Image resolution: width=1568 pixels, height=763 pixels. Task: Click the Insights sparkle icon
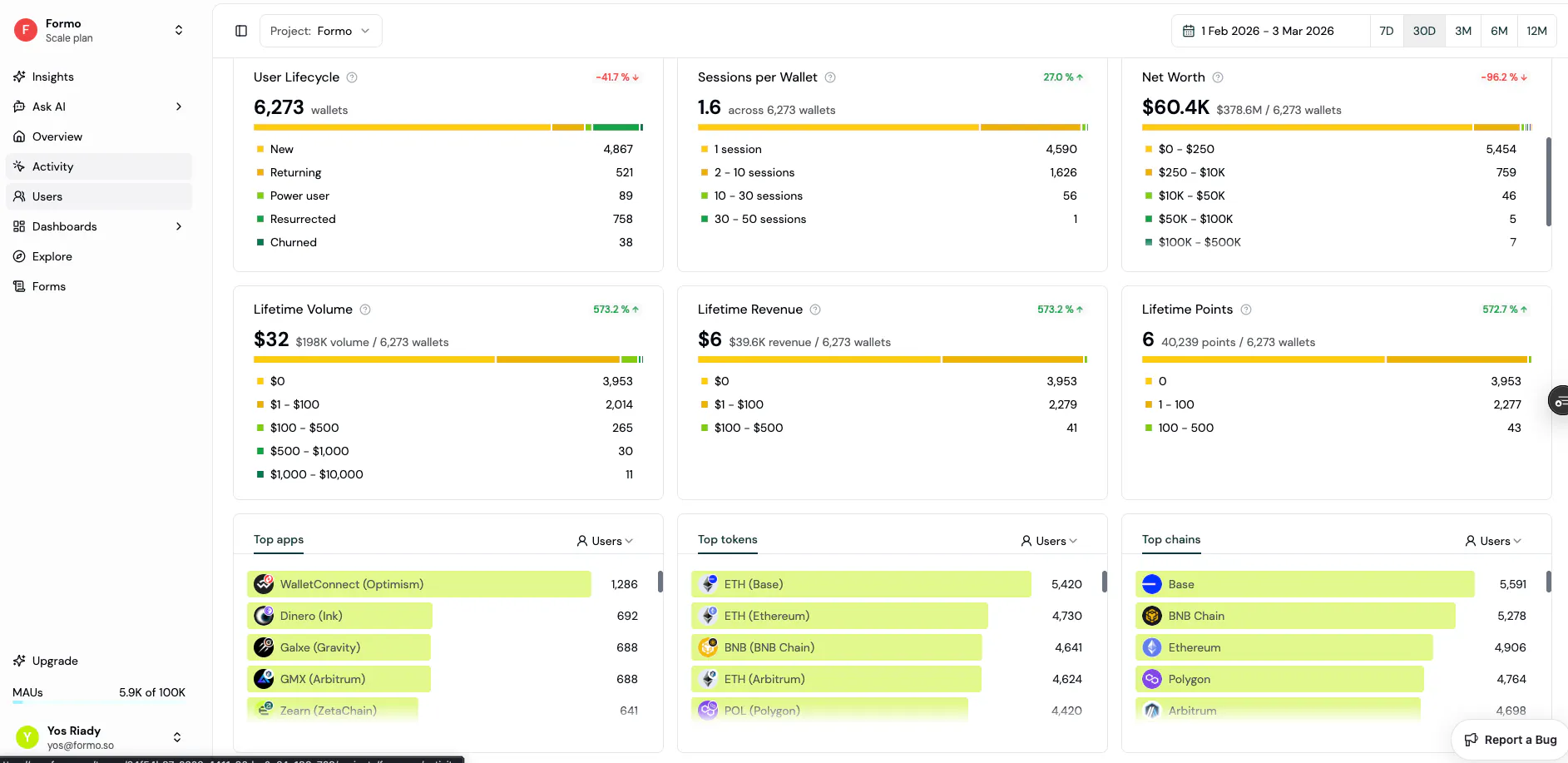19,77
